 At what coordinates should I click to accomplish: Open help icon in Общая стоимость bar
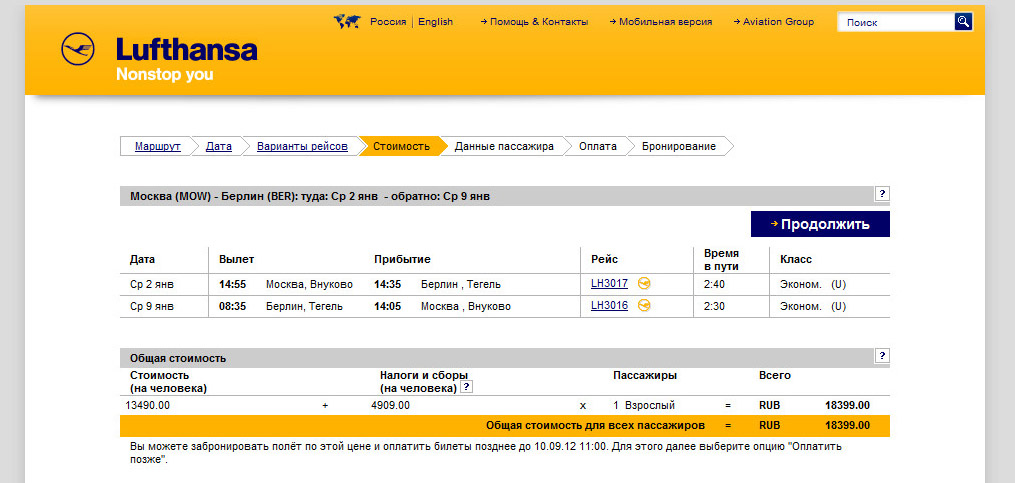coord(882,355)
